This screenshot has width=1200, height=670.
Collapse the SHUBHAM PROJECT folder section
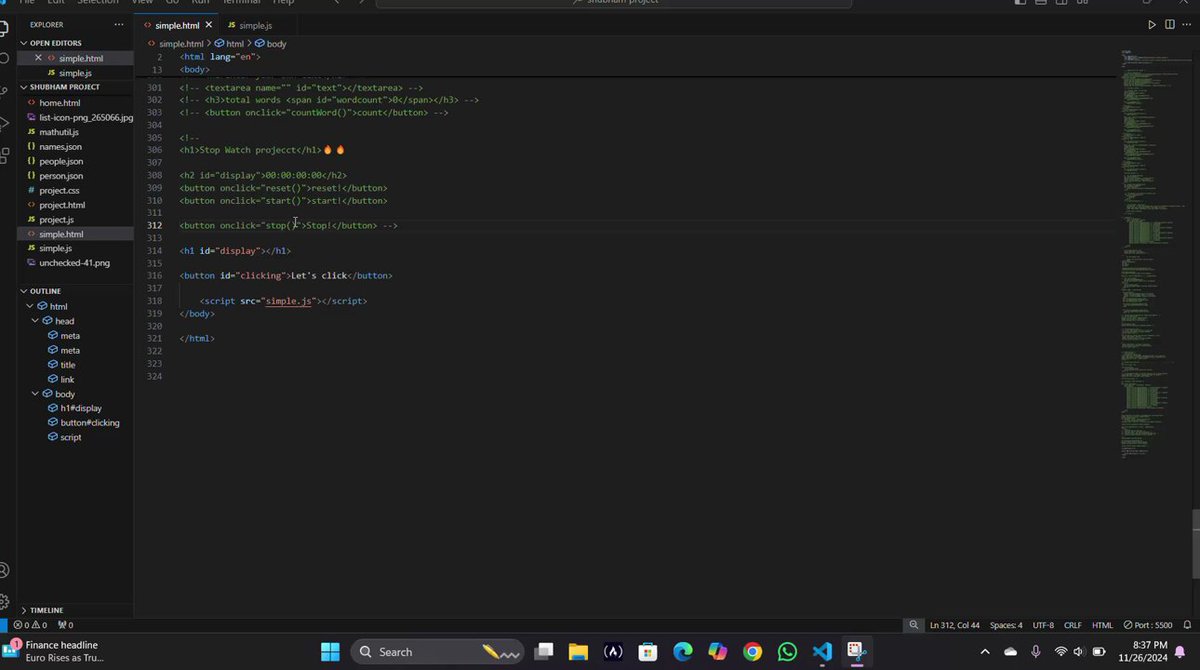(67, 87)
